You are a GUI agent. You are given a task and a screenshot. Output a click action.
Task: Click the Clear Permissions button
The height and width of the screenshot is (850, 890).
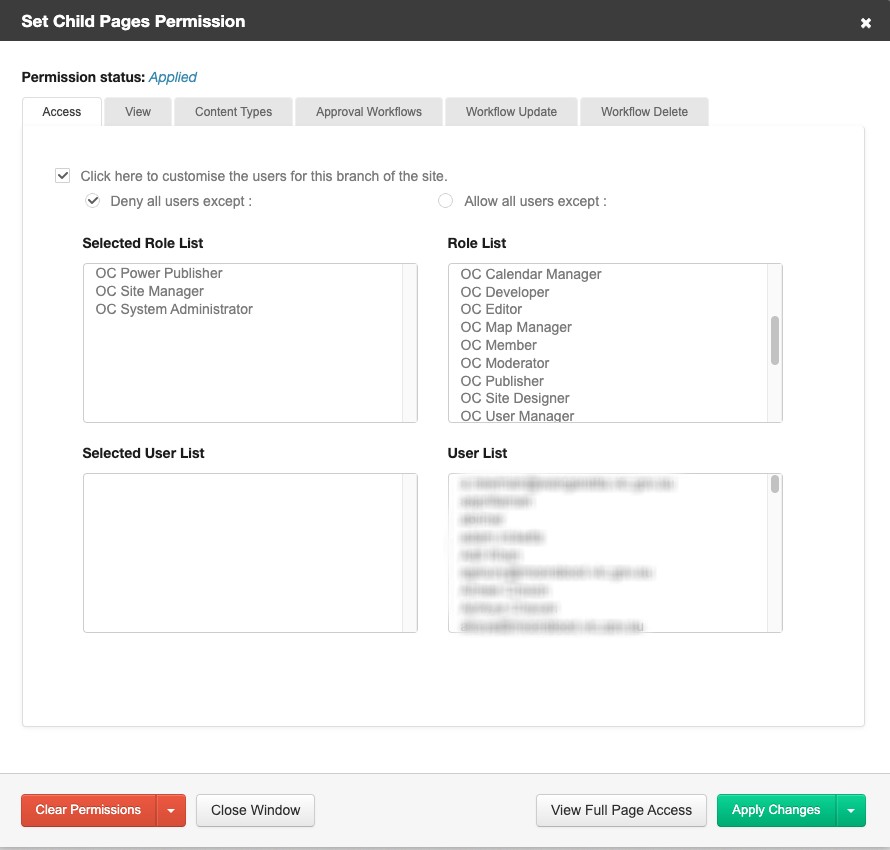tap(87, 810)
